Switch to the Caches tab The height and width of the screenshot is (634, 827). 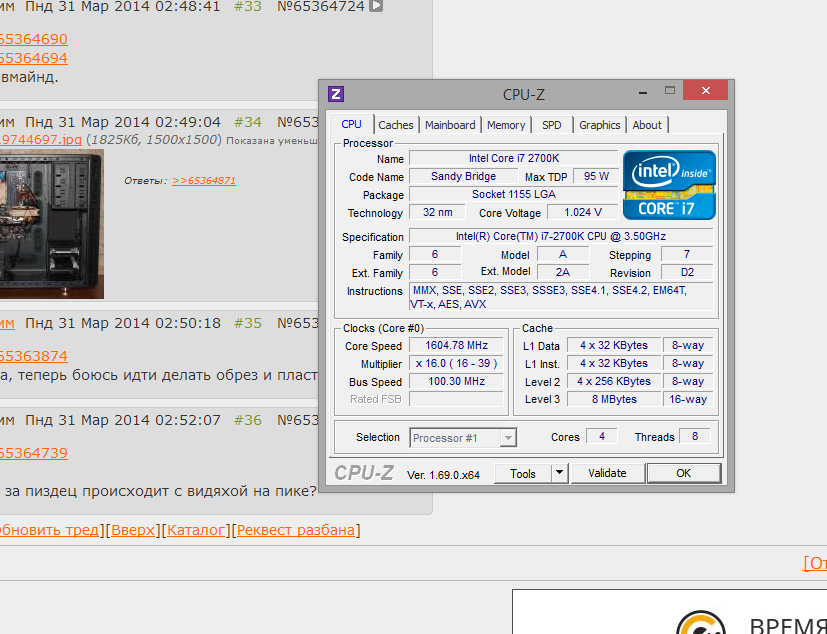point(396,125)
